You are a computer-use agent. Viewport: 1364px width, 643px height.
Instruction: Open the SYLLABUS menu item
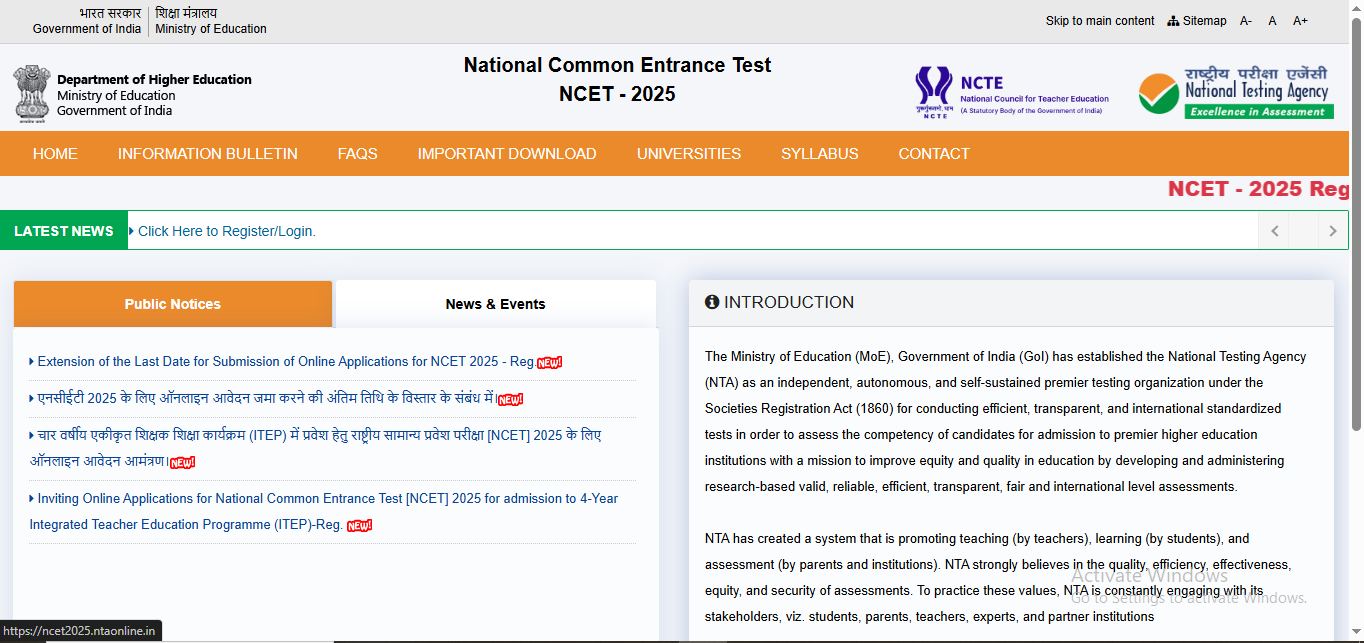[820, 153]
